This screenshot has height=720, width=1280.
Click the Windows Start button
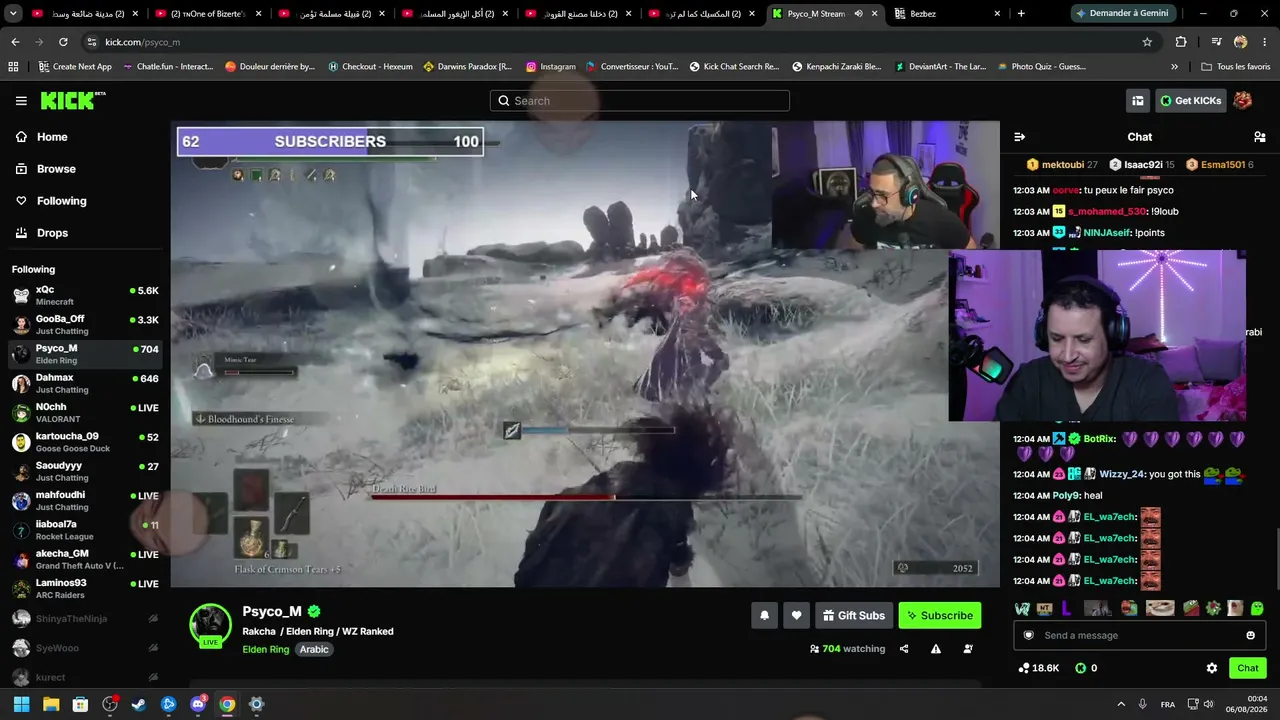(21, 704)
